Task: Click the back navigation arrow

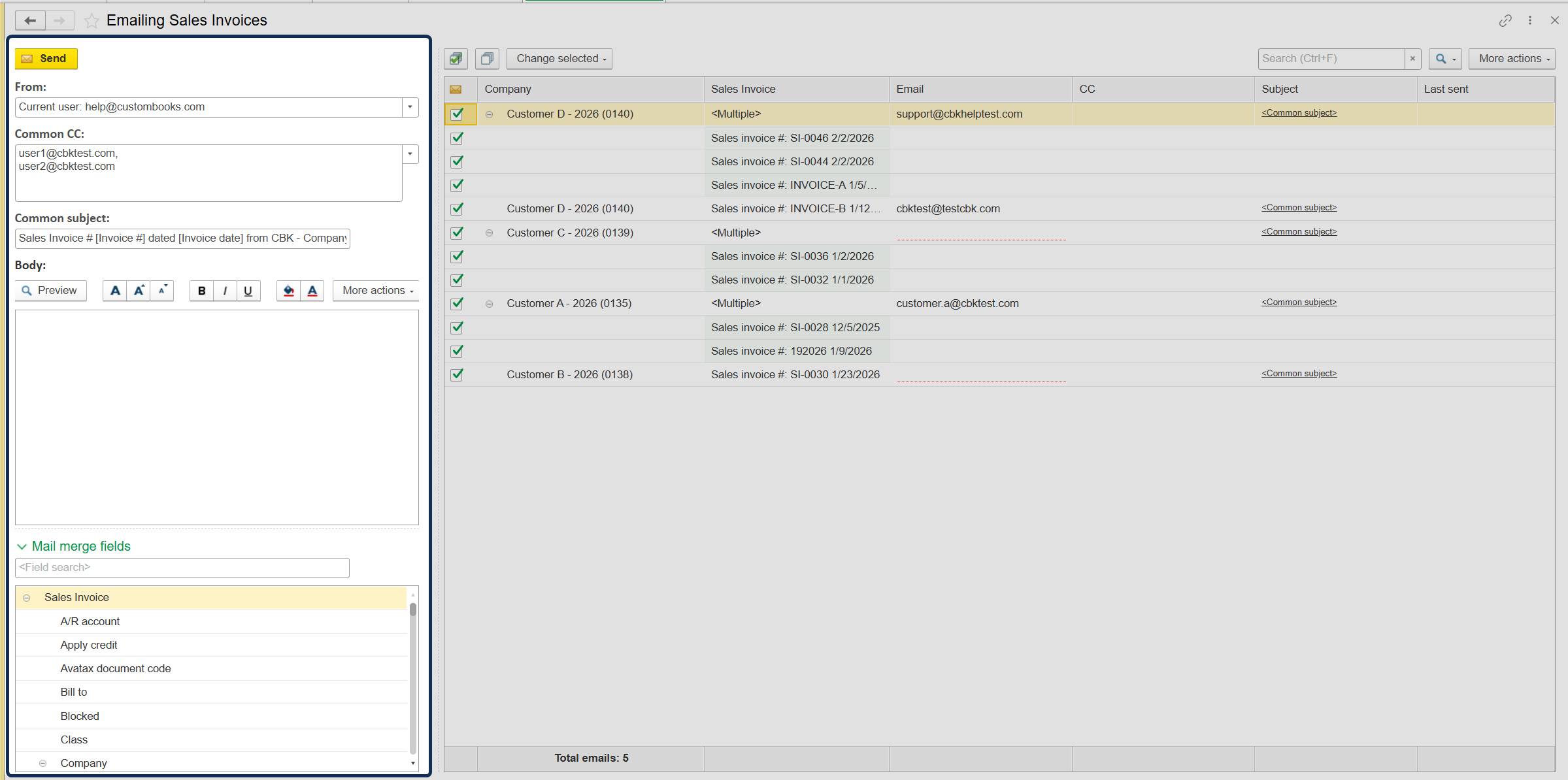Action: tap(30, 21)
